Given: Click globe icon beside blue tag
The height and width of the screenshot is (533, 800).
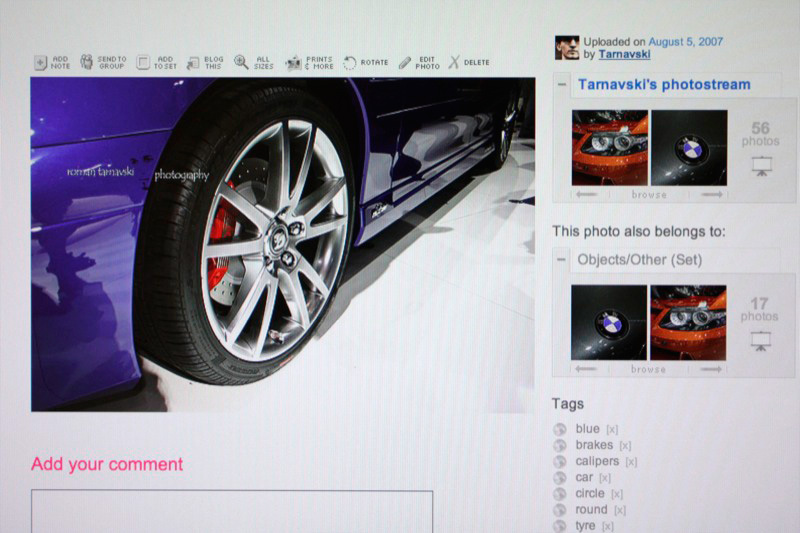Looking at the screenshot, I should (x=560, y=429).
